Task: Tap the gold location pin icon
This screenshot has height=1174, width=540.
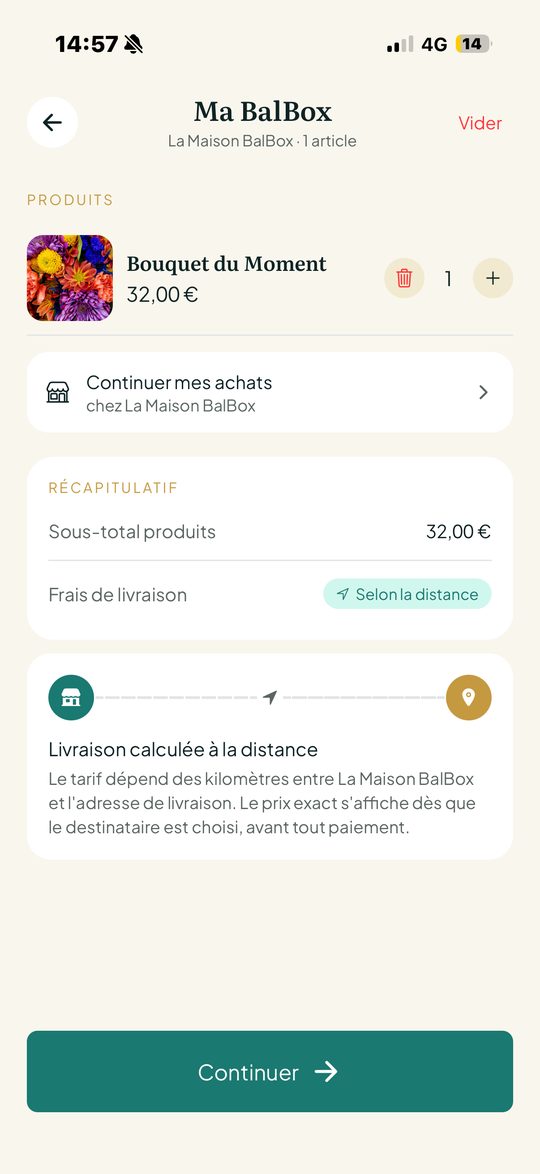Action: tap(469, 698)
